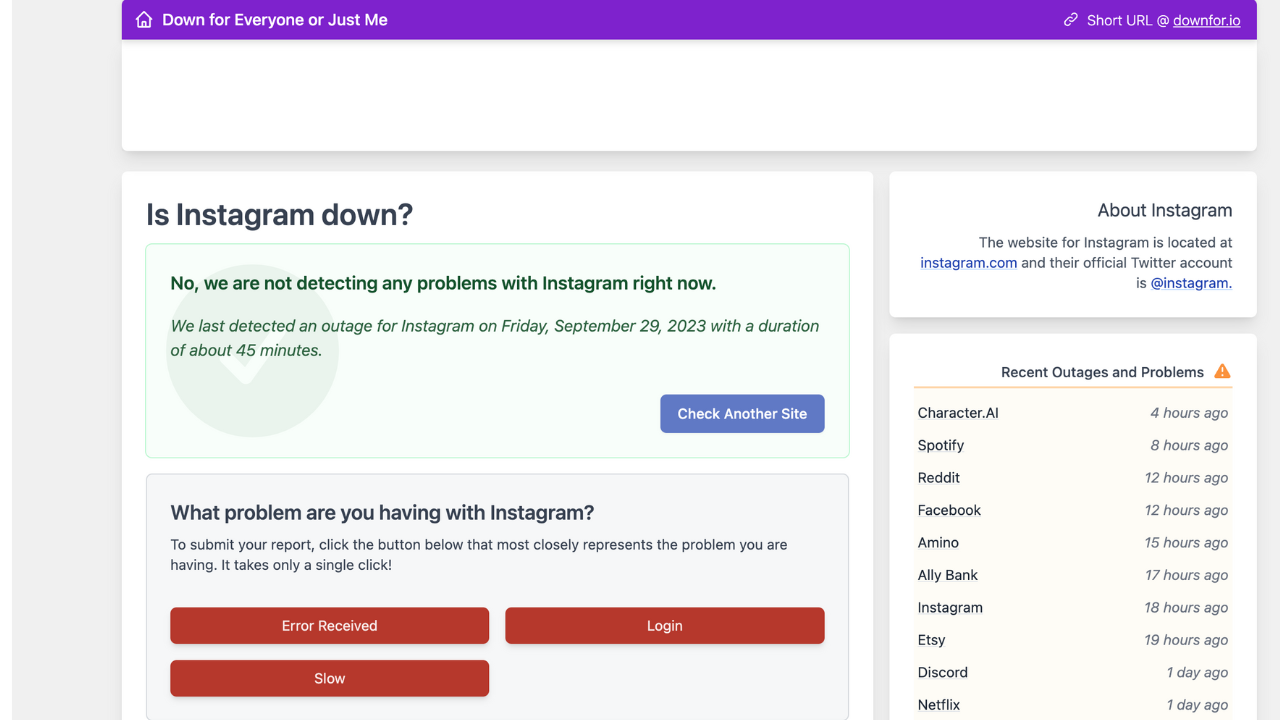Click the 'About Instagram' heading
This screenshot has height=720, width=1280.
1164,210
